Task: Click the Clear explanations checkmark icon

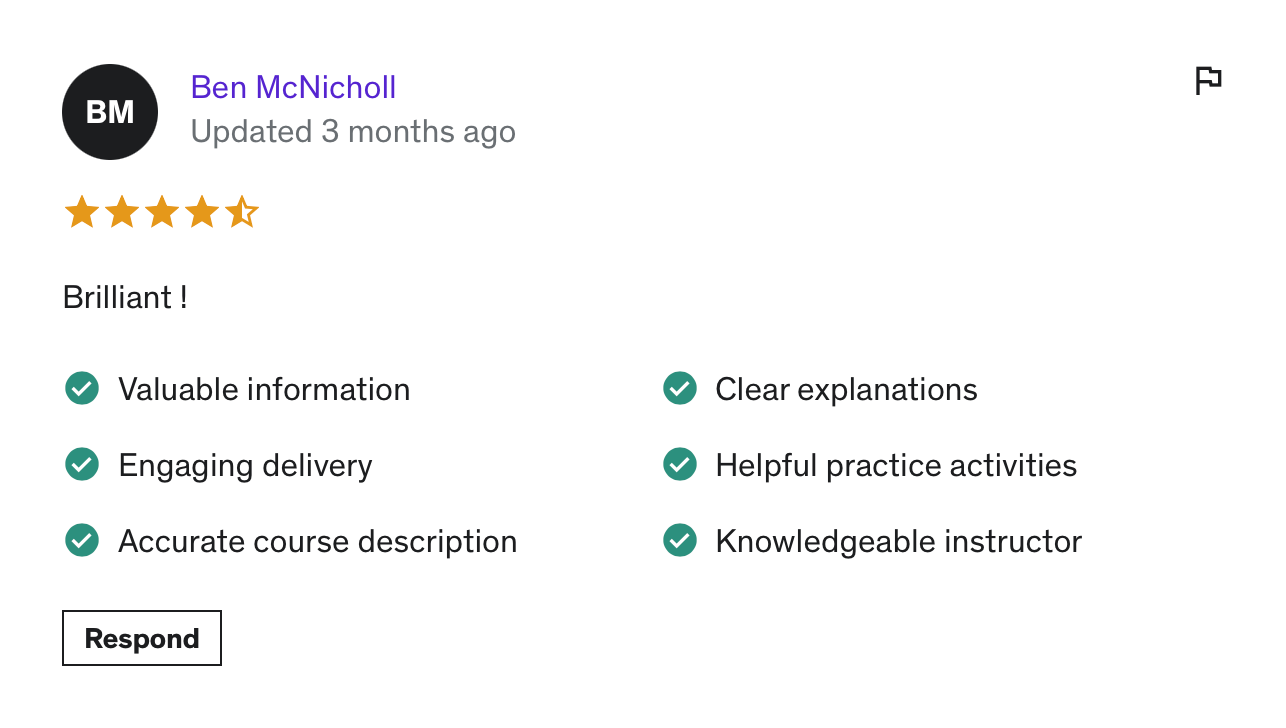Action: pyautogui.click(x=680, y=388)
